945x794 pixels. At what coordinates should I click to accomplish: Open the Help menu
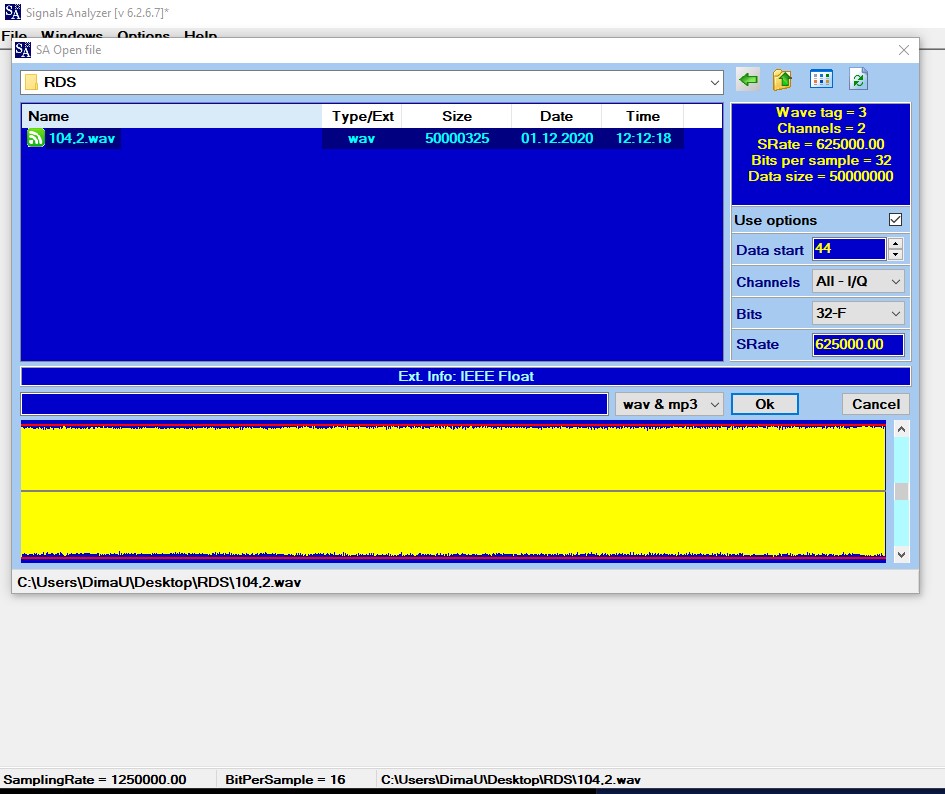coord(201,35)
